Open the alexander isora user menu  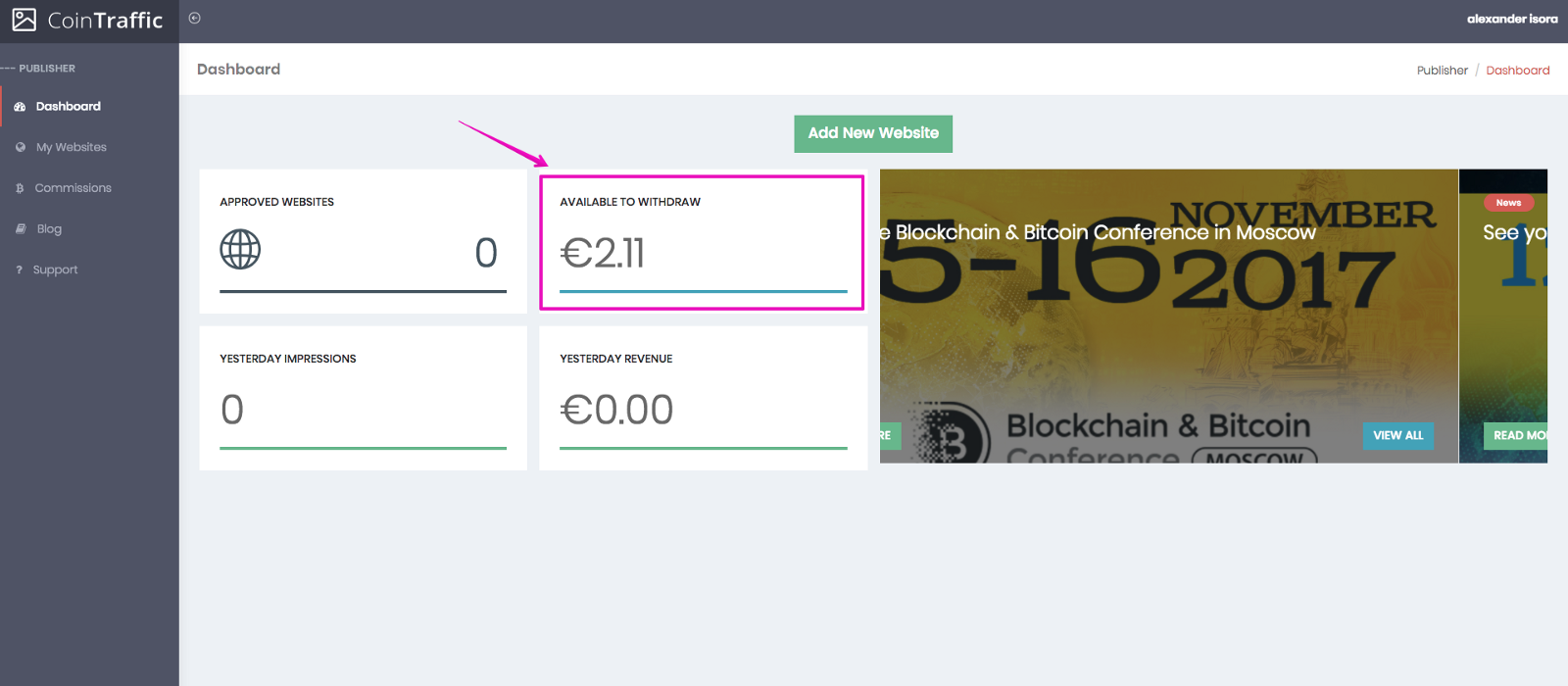(1511, 19)
